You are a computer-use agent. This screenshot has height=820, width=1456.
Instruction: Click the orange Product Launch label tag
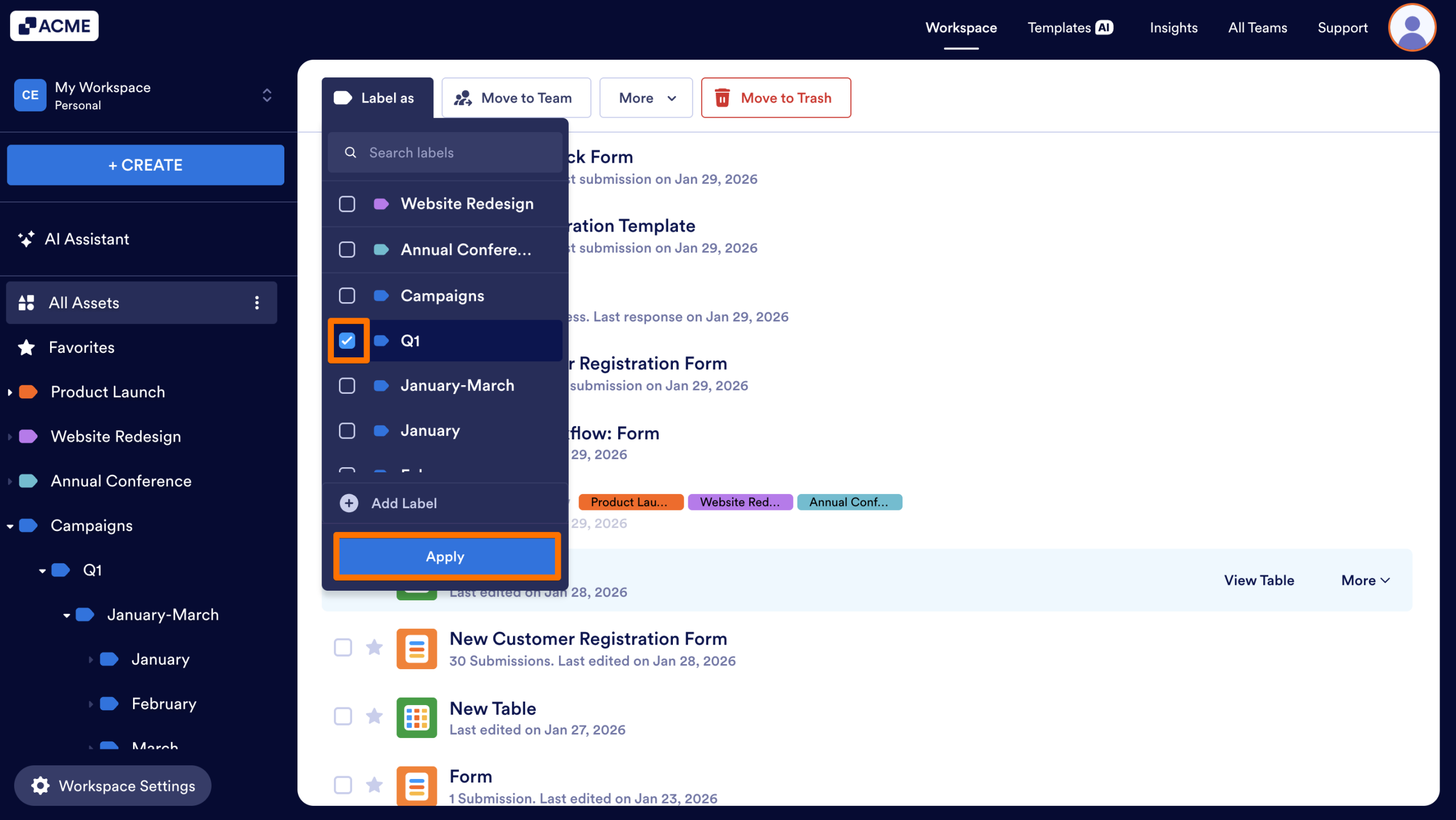pos(630,502)
